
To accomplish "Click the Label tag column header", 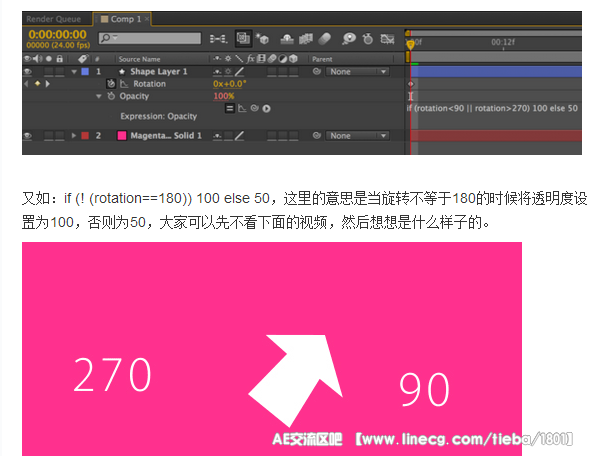I will (83, 59).
